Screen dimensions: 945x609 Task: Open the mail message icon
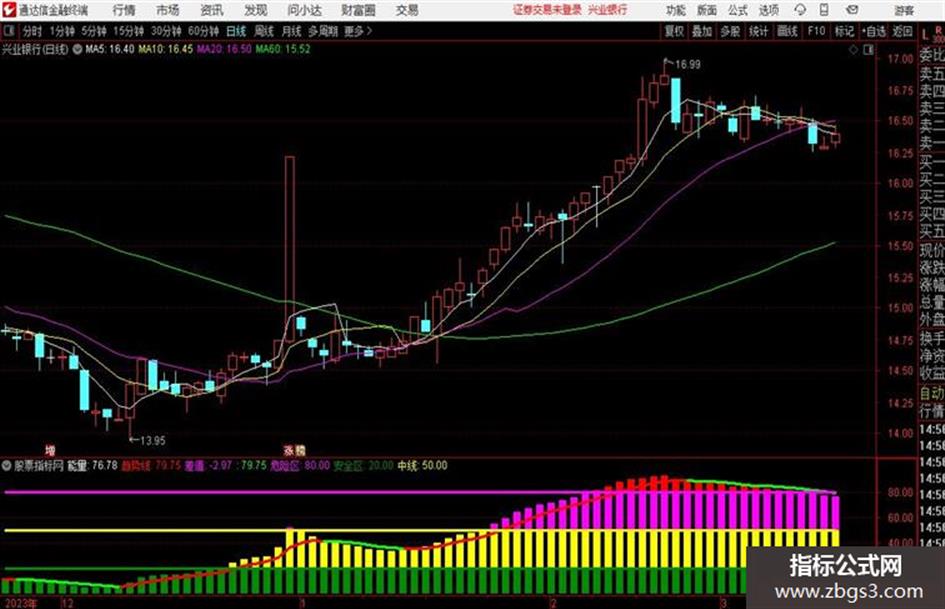(852, 10)
